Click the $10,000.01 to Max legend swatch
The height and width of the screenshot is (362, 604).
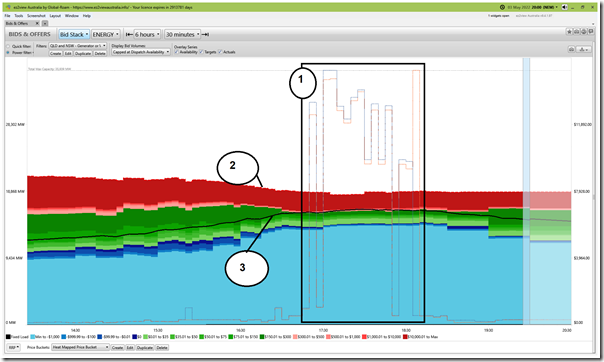tap(405, 337)
